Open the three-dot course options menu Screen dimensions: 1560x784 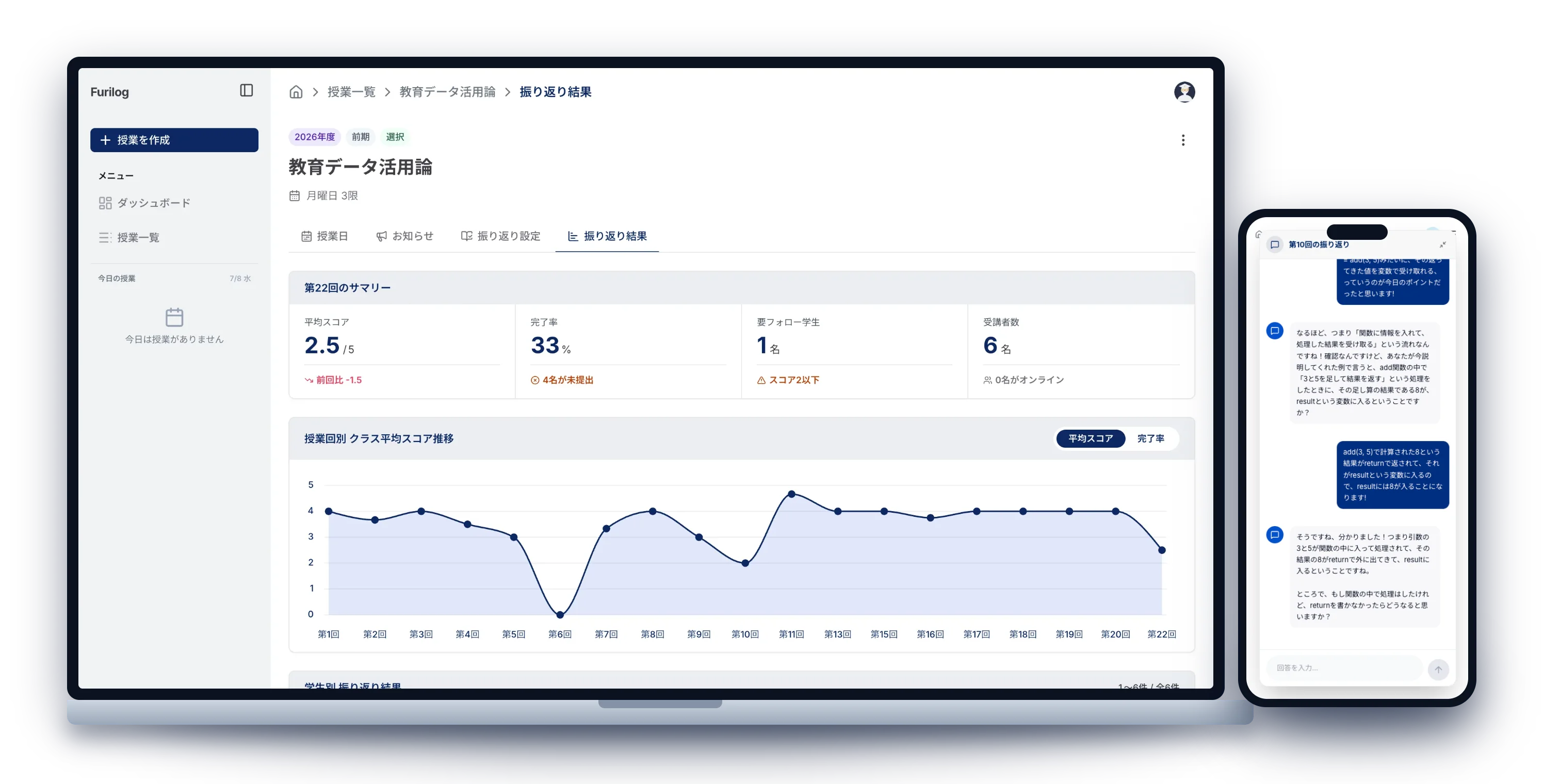click(x=1183, y=140)
